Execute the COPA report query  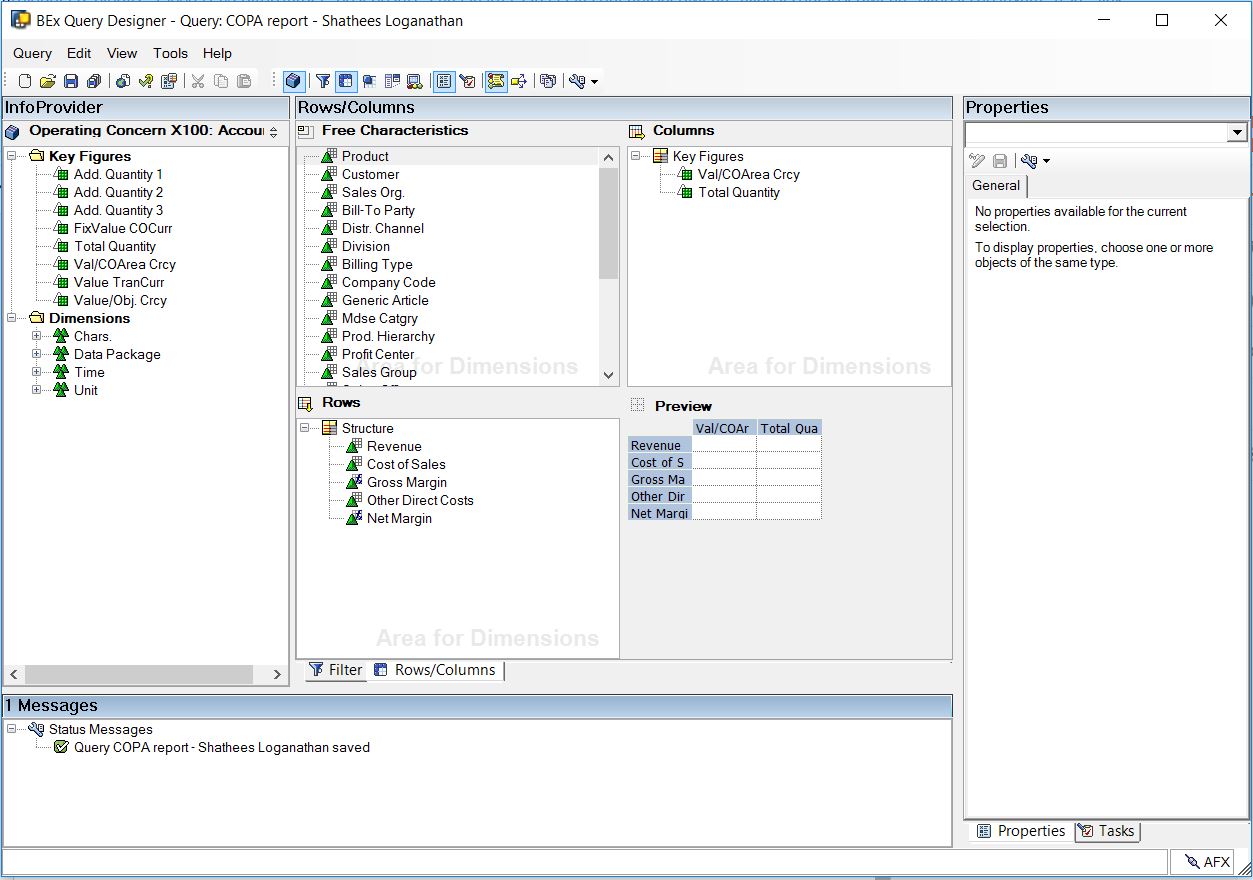pyautogui.click(x=121, y=81)
